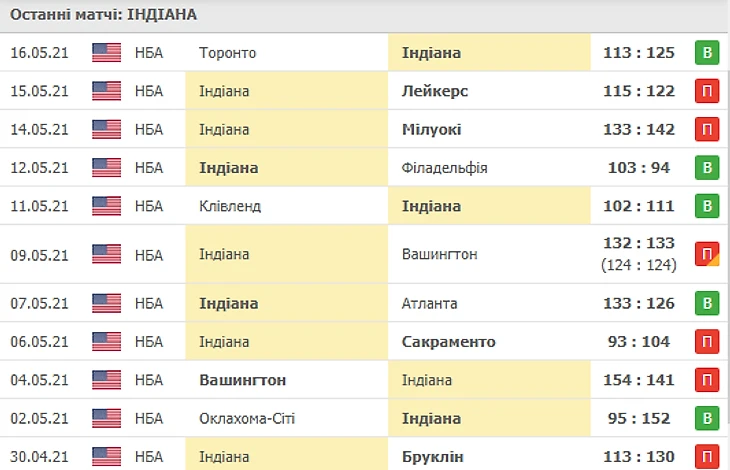Image resolution: width=730 pixels, height=470 pixels.
Task: Click the overtime loss icon for 09.05.21 match
Action: coord(707,254)
